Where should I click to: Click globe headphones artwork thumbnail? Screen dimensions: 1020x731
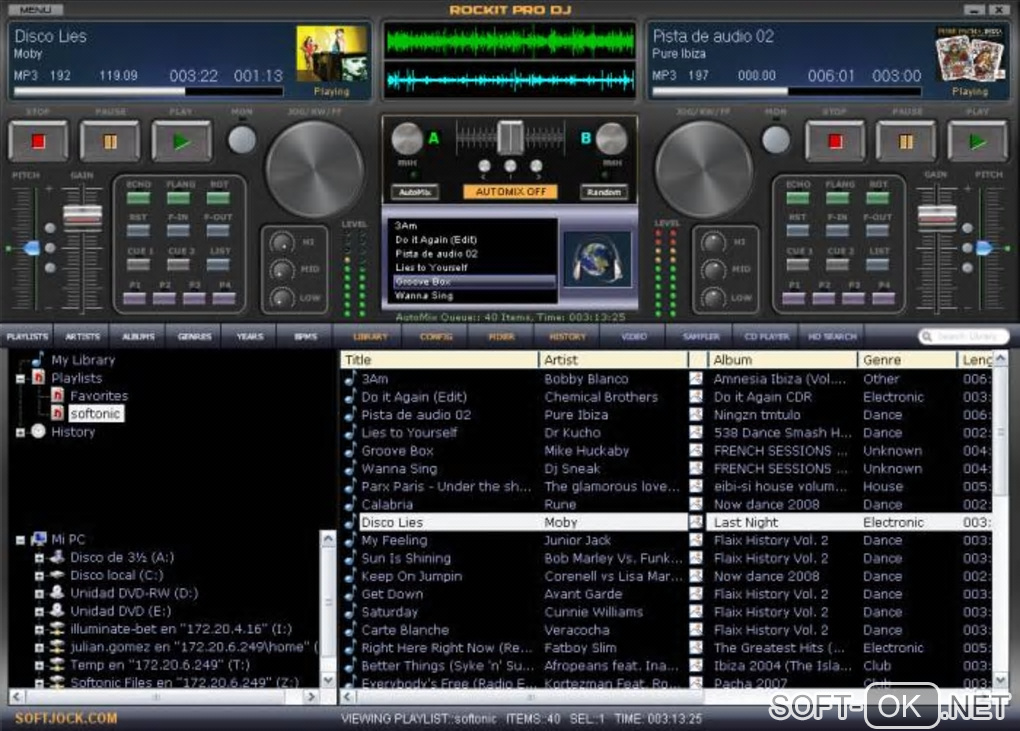597,259
